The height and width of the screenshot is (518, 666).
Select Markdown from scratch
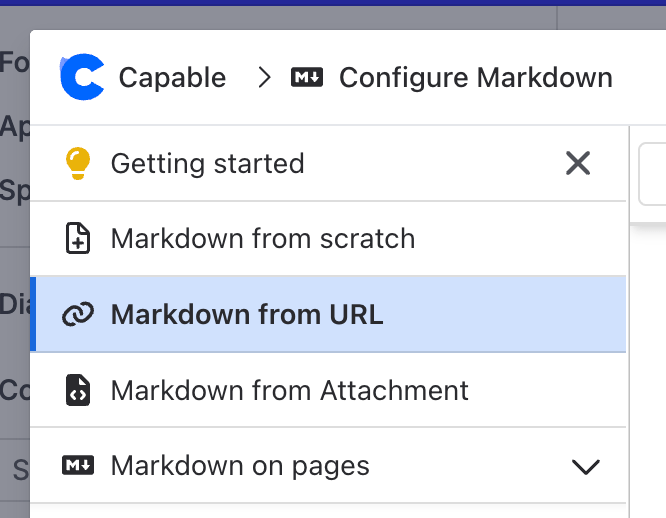pyautogui.click(x=262, y=239)
